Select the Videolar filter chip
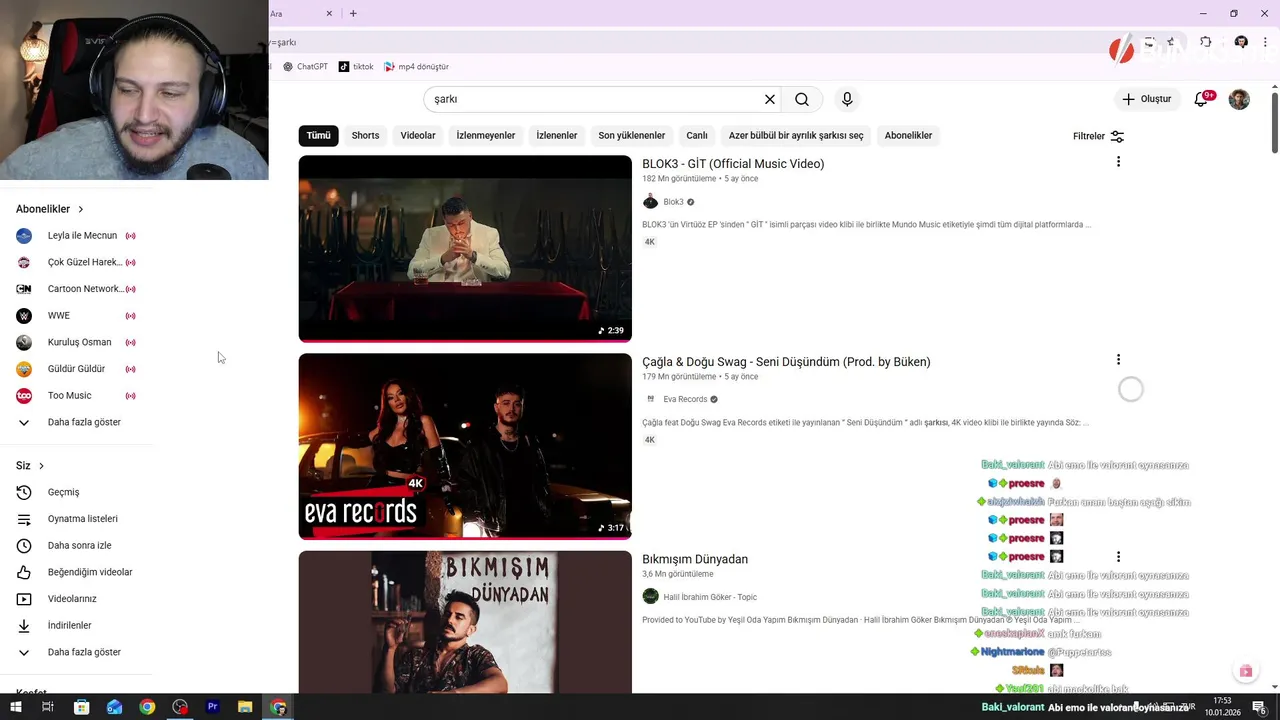Image resolution: width=1280 pixels, height=720 pixels. (418, 135)
